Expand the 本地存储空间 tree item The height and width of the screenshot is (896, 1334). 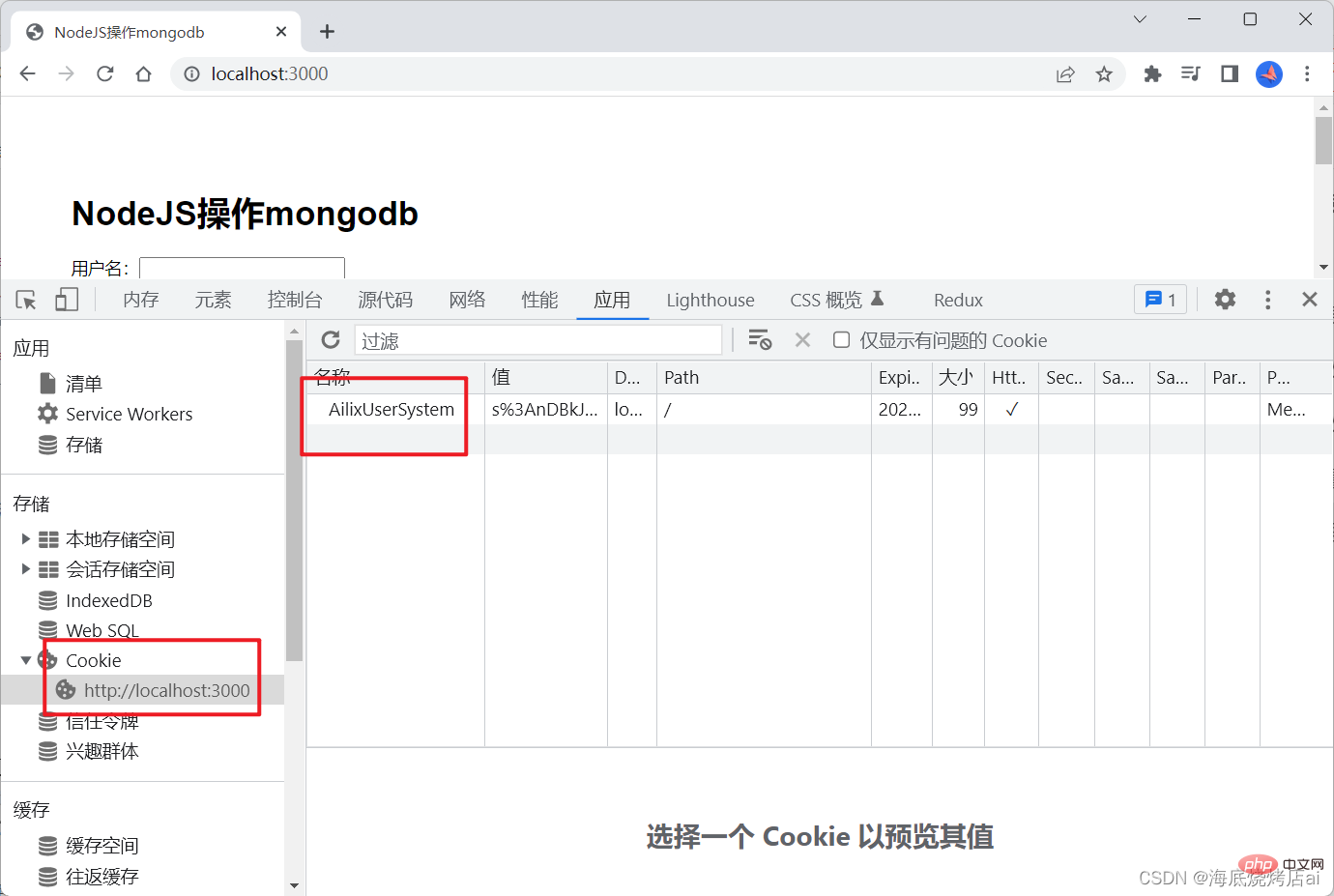[24, 539]
